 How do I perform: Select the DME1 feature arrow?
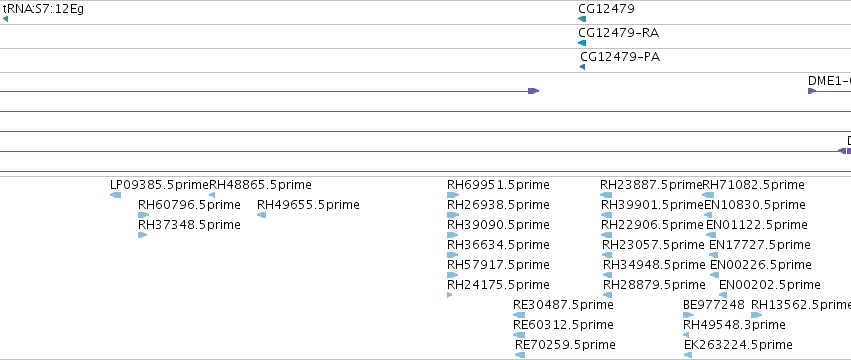pyautogui.click(x=812, y=91)
